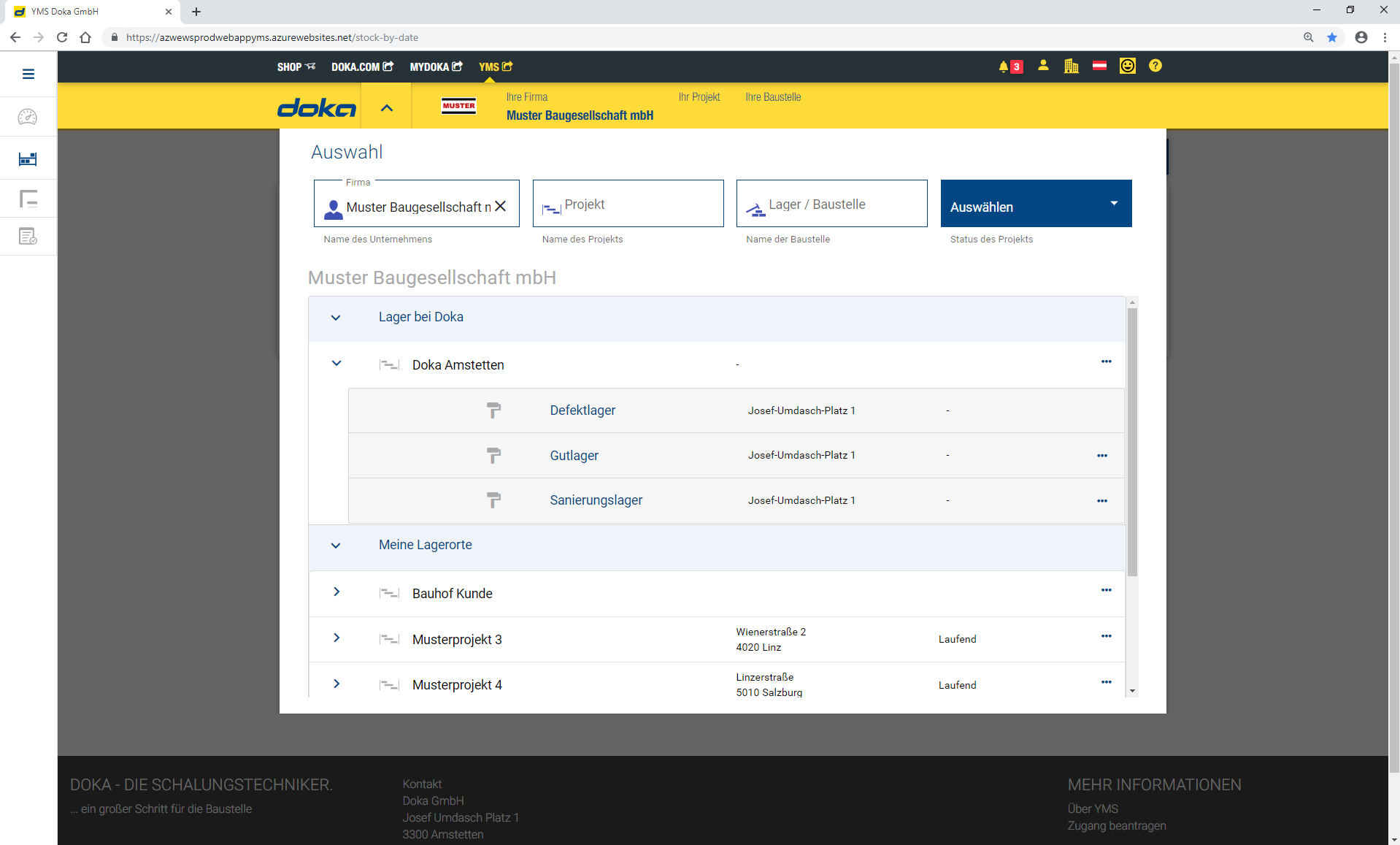Open the user profile icon in header
Viewport: 1400px width, 845px height.
(1043, 66)
